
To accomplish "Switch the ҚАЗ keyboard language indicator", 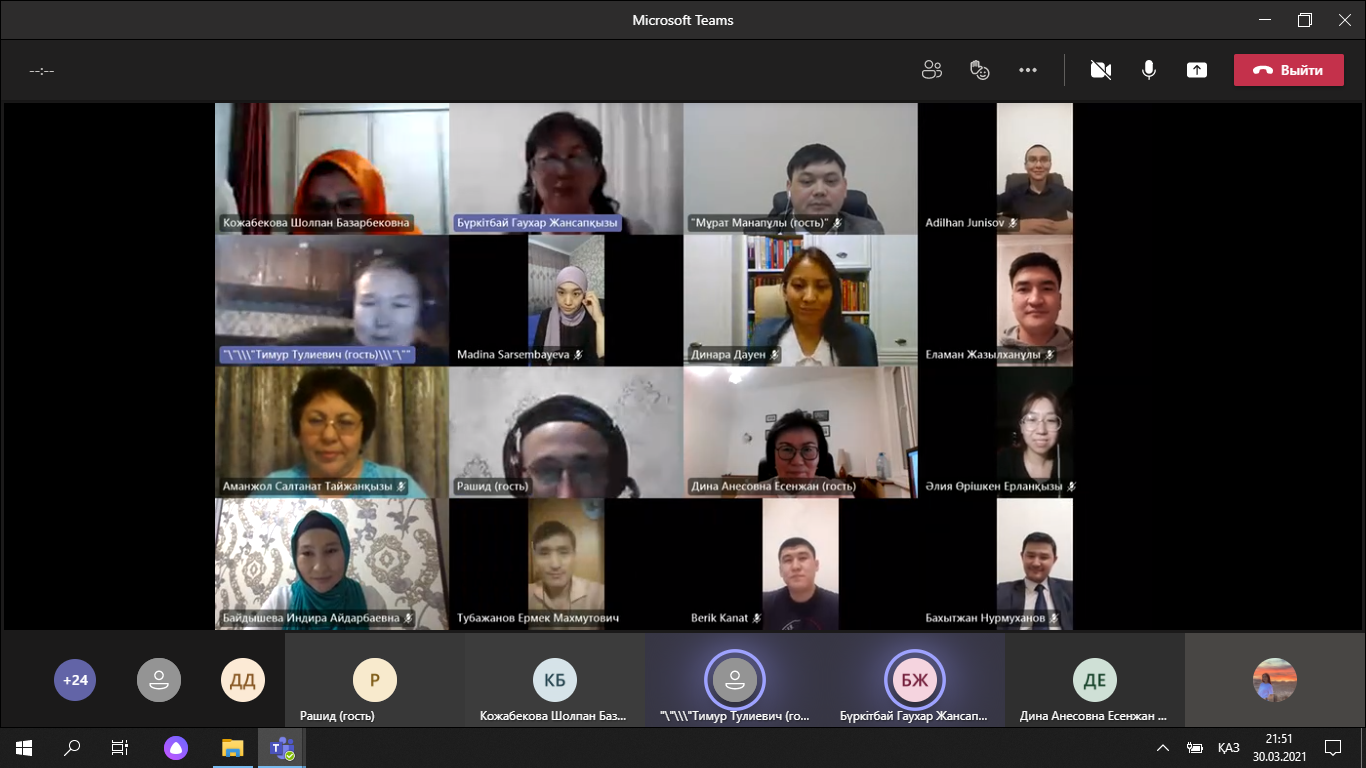I will click(1229, 747).
